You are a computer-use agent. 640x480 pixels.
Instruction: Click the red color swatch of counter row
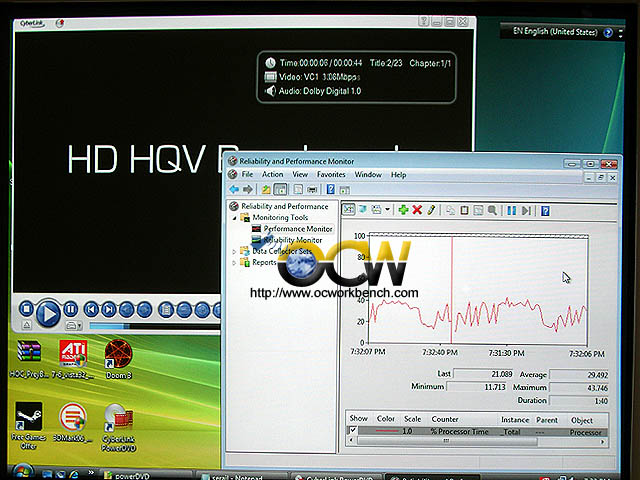point(387,431)
